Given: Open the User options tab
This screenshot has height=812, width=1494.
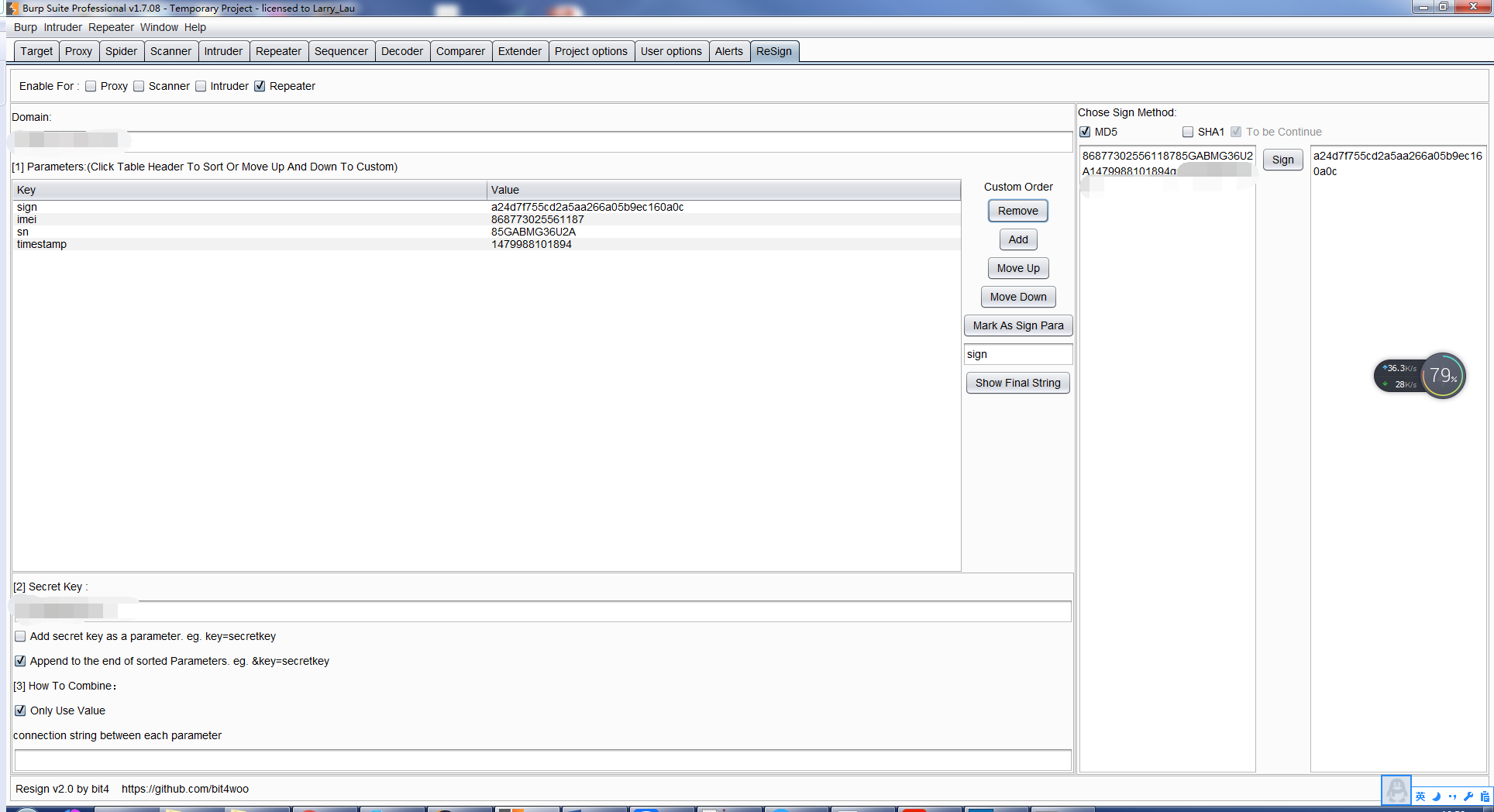Looking at the screenshot, I should pos(671,51).
